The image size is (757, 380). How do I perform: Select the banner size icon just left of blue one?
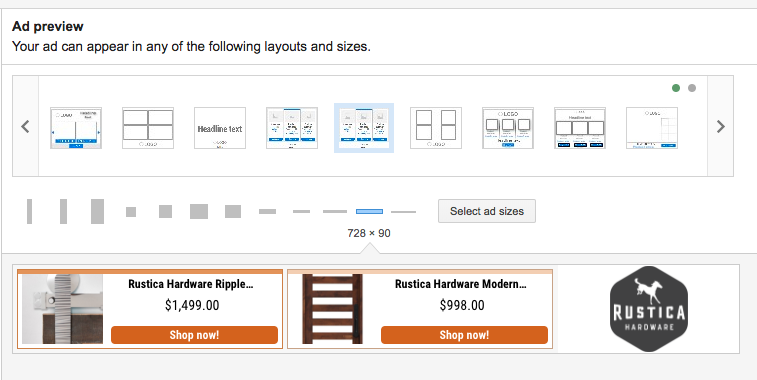[335, 211]
